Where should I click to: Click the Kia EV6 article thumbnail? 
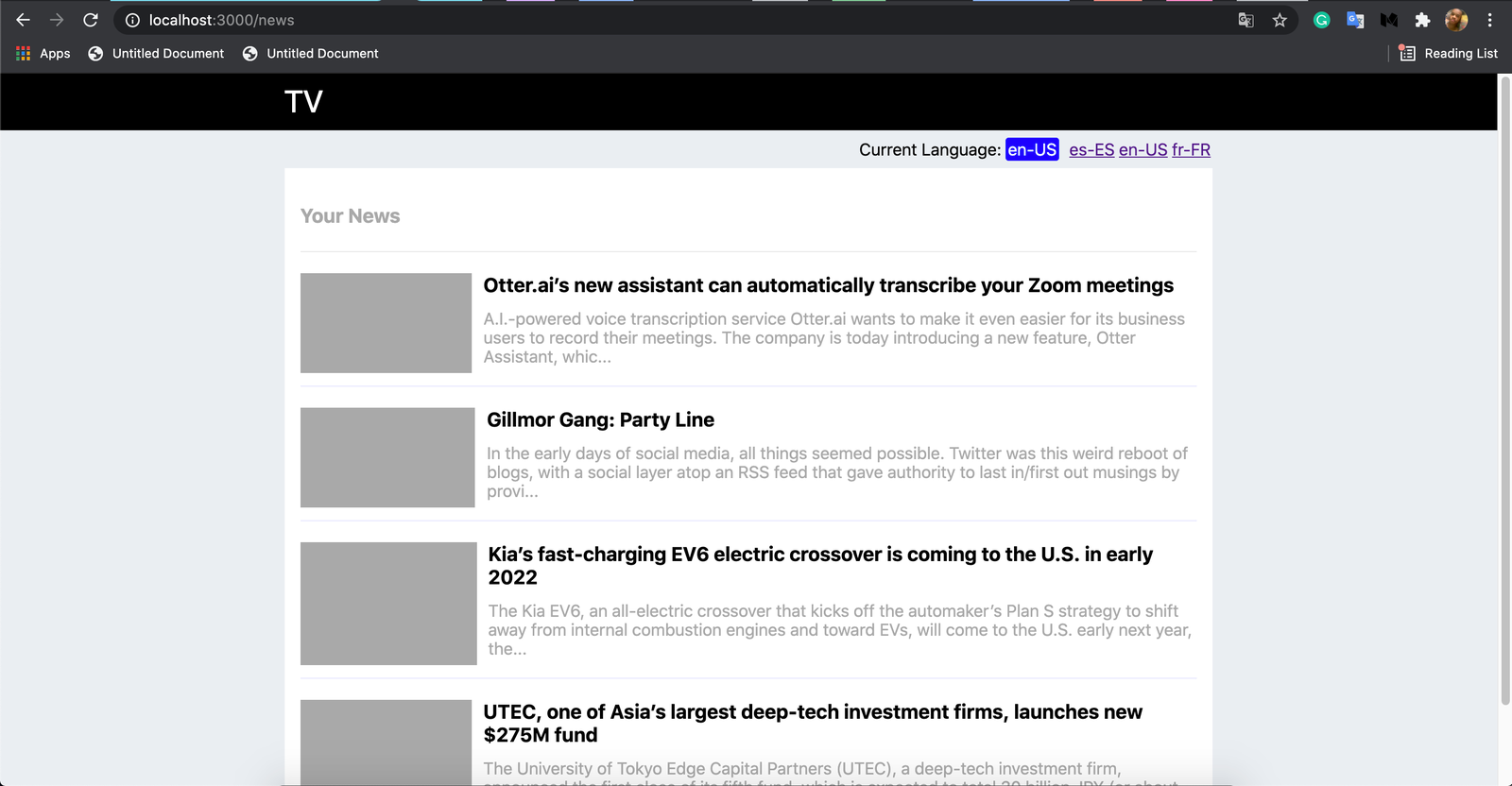pos(388,603)
